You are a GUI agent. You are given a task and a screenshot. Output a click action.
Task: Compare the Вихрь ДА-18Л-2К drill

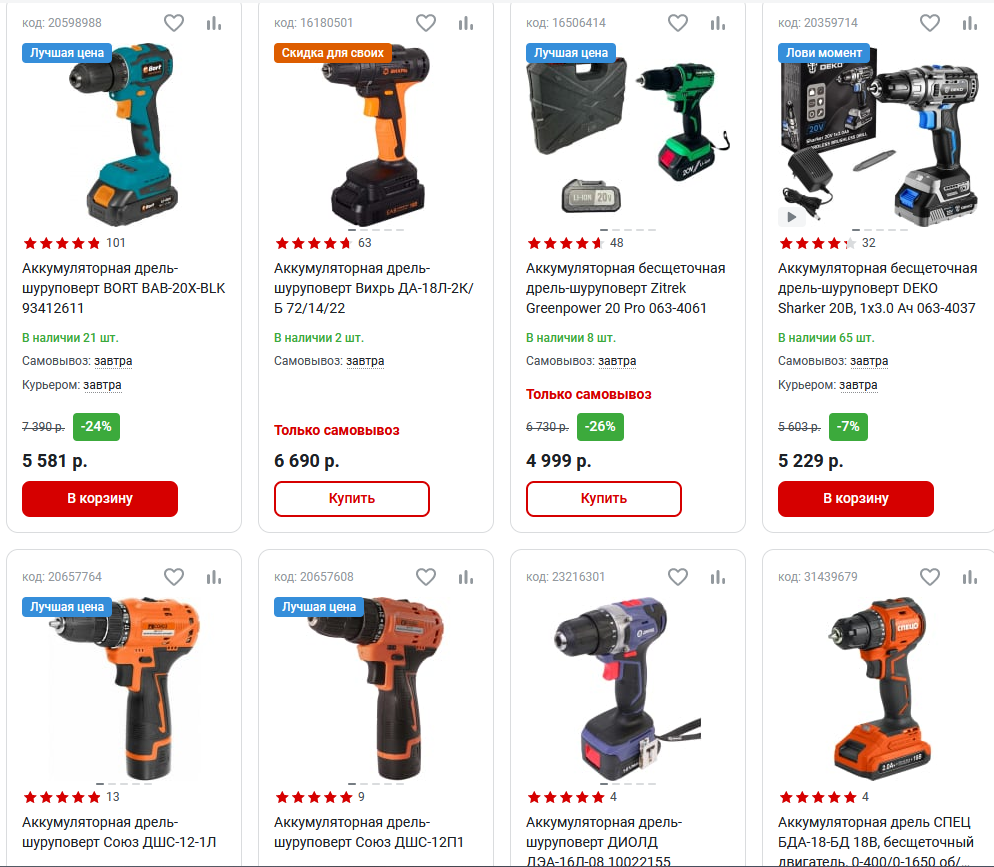(x=466, y=23)
